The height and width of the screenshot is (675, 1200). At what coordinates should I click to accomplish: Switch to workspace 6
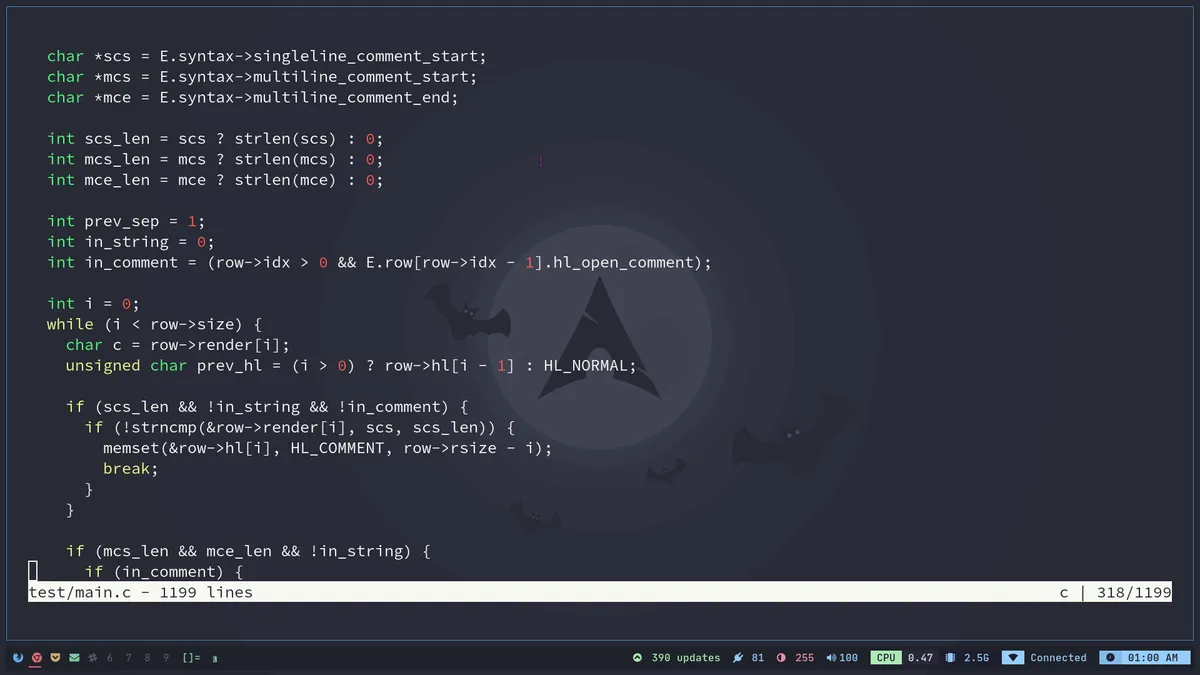107,658
